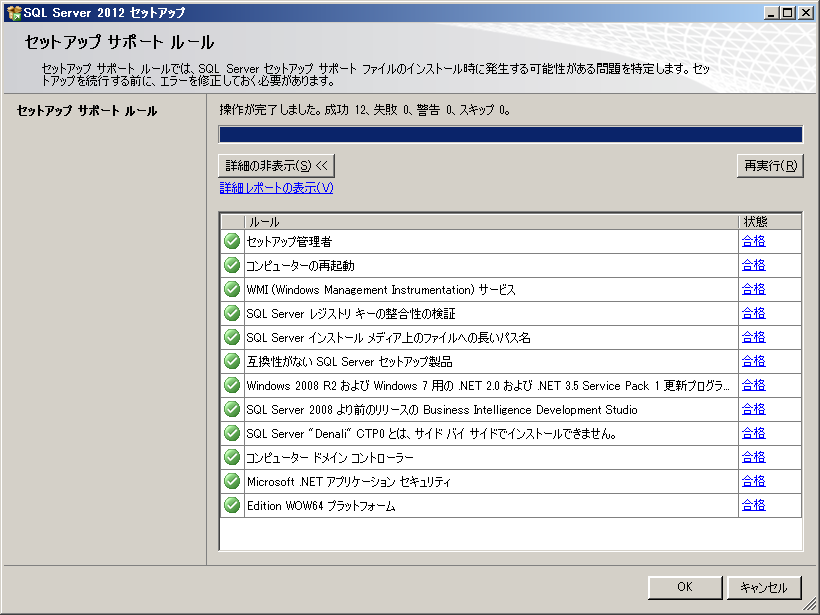
Task: Click the green check icon beside コンピューターの再起動
Action: [x=232, y=265]
